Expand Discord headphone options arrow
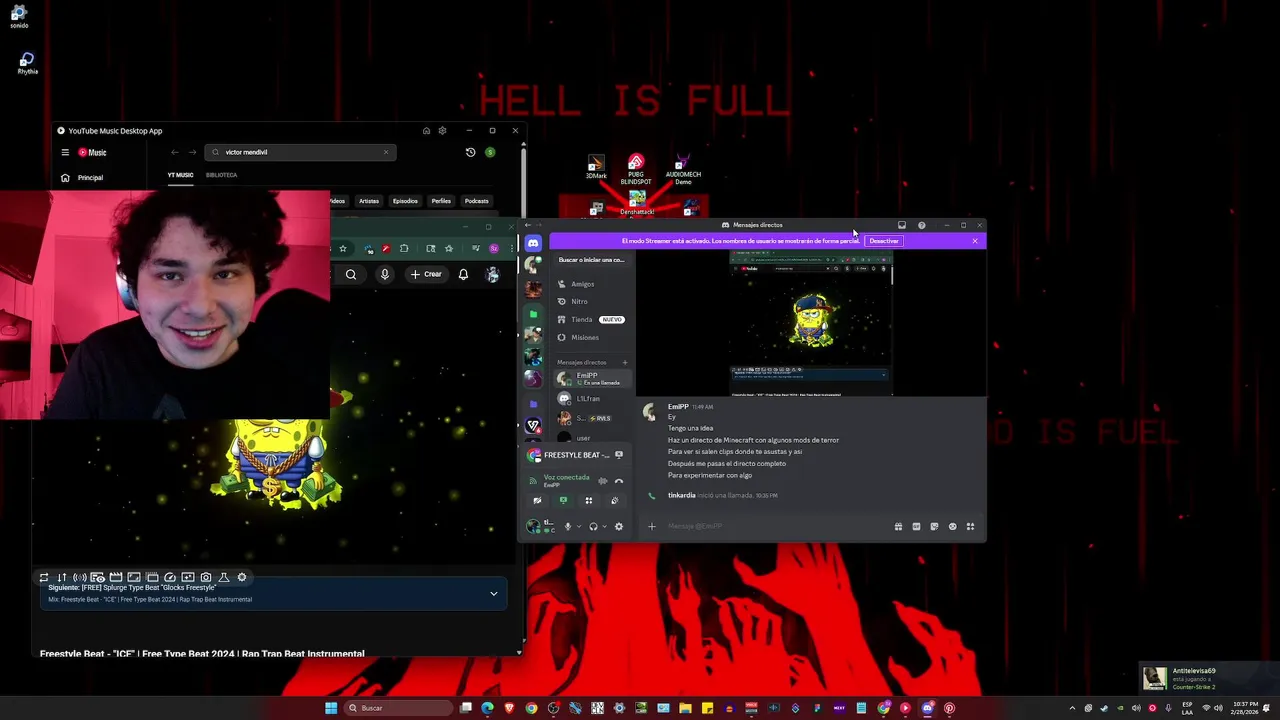The width and height of the screenshot is (1280, 720). 604,527
